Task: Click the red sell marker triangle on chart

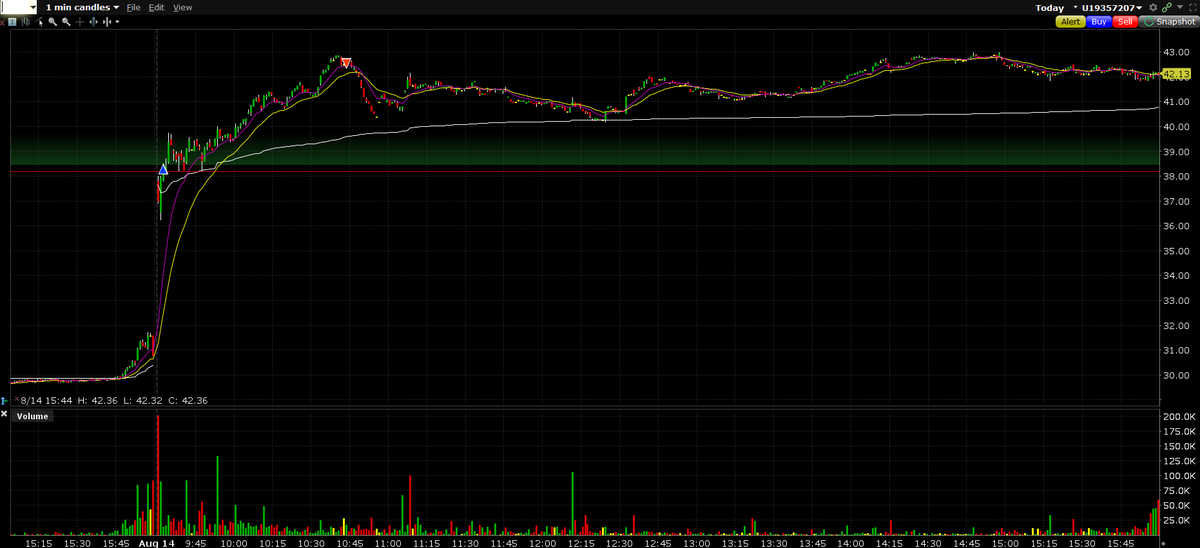Action: (345, 63)
